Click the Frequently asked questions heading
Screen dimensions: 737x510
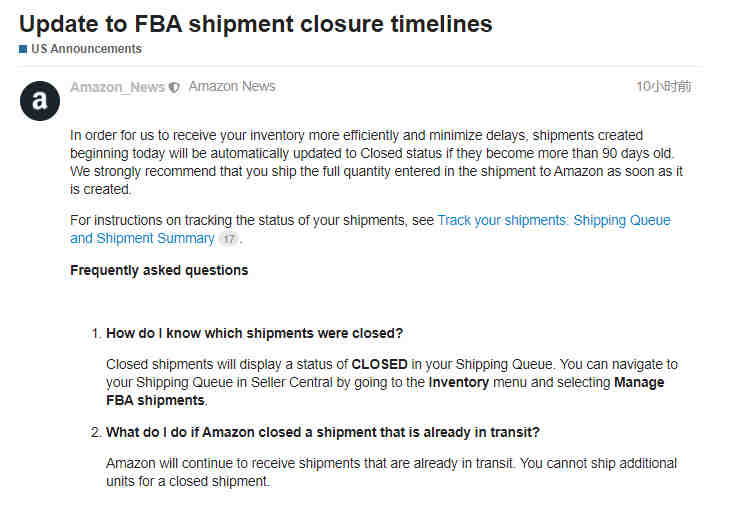point(159,270)
